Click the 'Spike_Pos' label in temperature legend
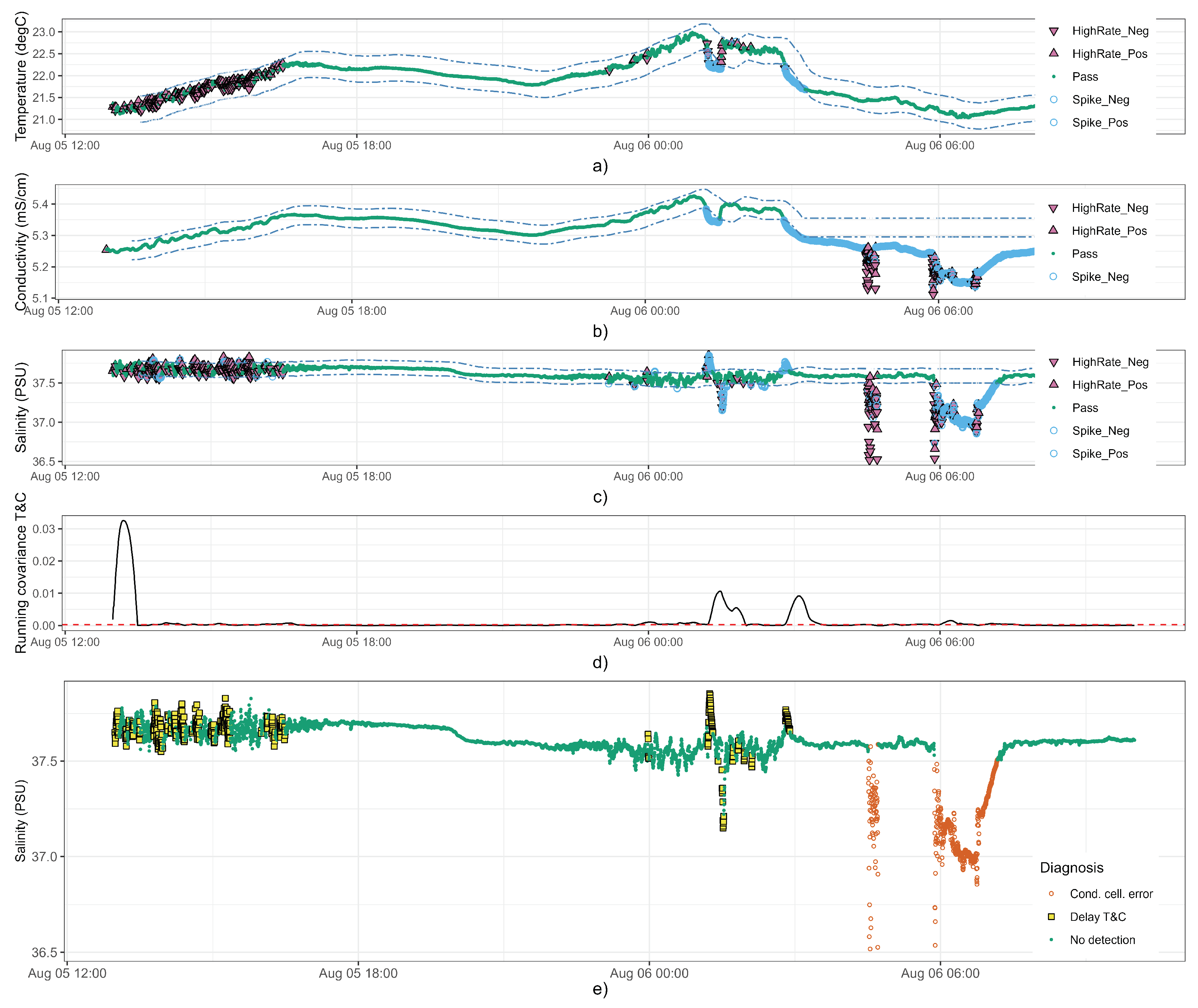The image size is (1198, 1008). coord(1100,122)
